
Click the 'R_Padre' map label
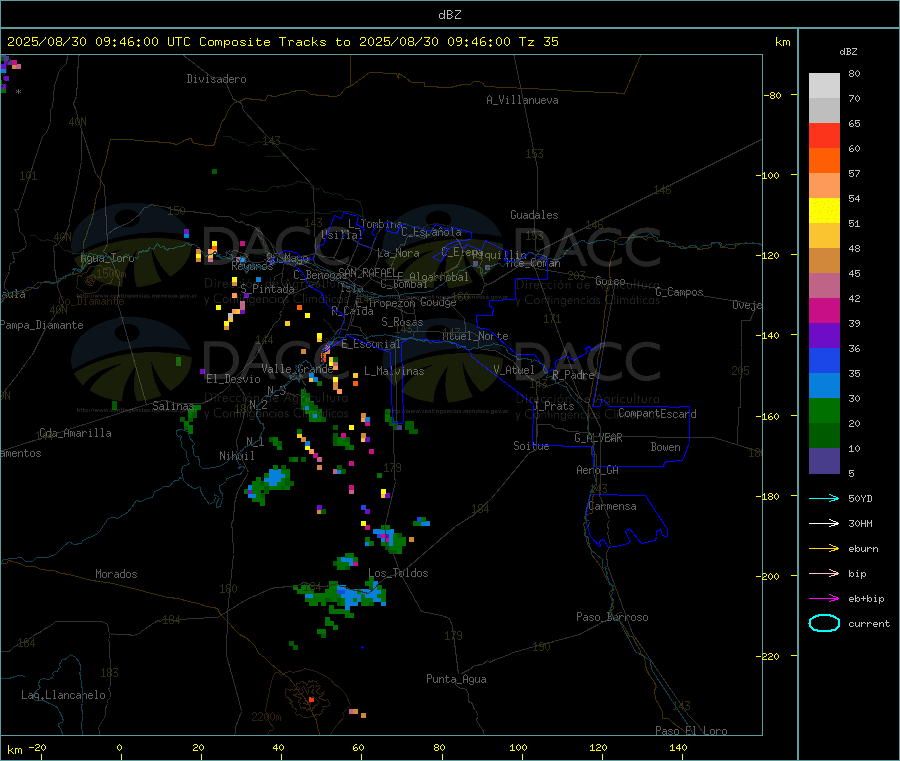[573, 375]
